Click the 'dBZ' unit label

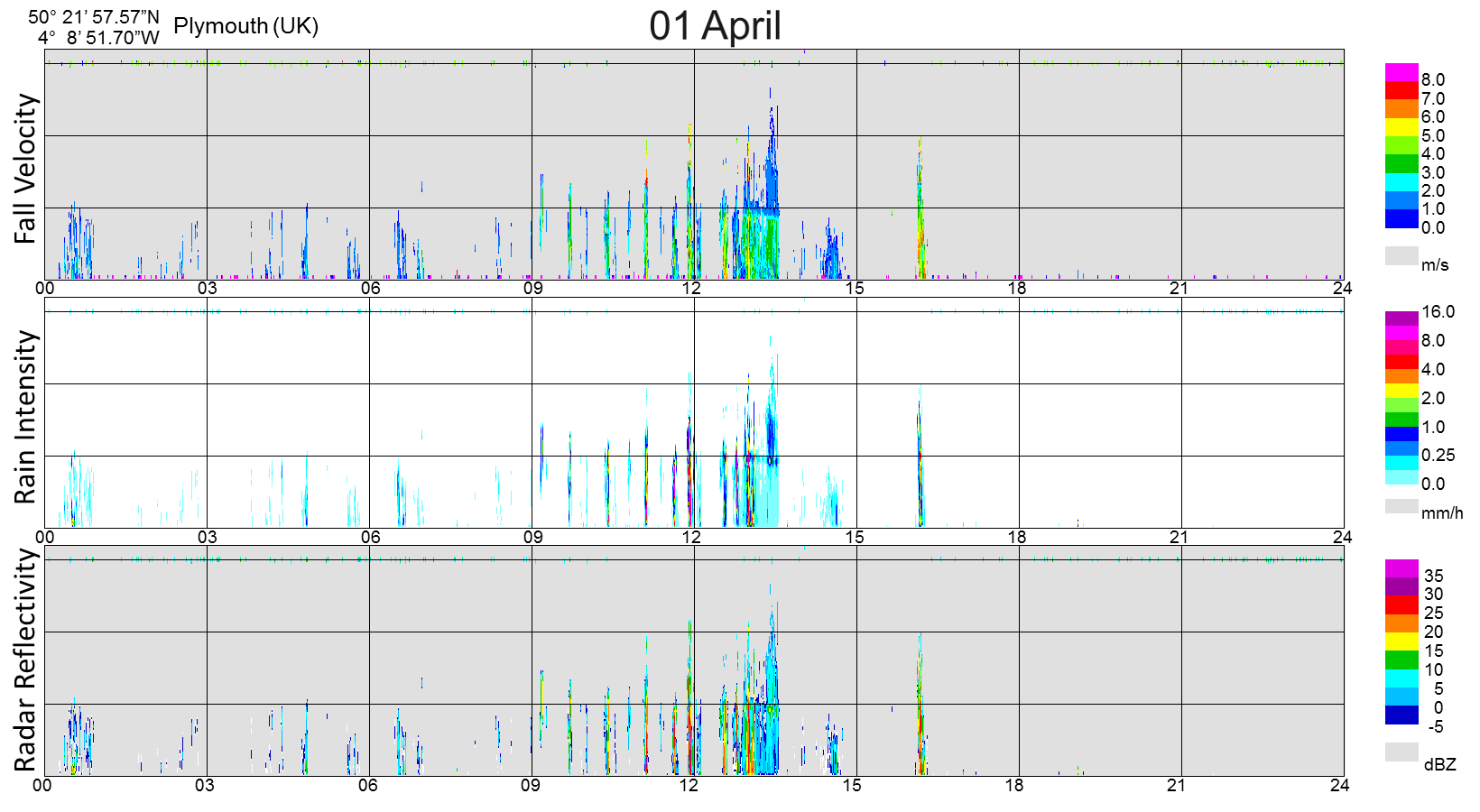point(1440,765)
